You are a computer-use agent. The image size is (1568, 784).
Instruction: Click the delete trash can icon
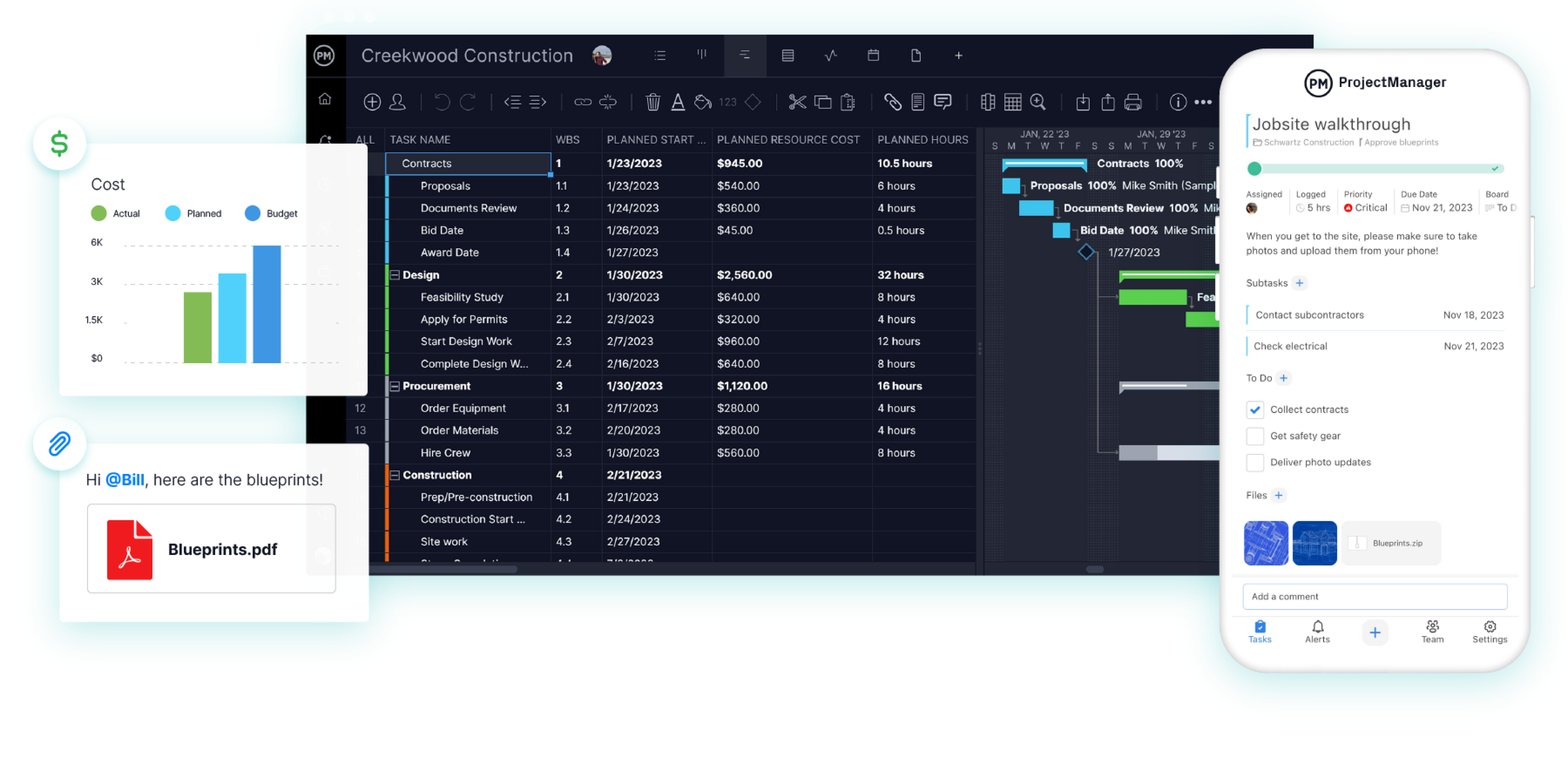pos(653,102)
